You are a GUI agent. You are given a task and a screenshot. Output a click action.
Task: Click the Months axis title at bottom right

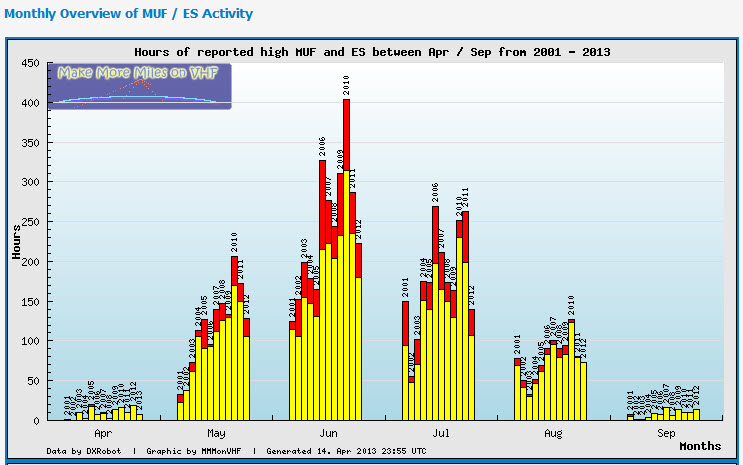[x=700, y=445]
